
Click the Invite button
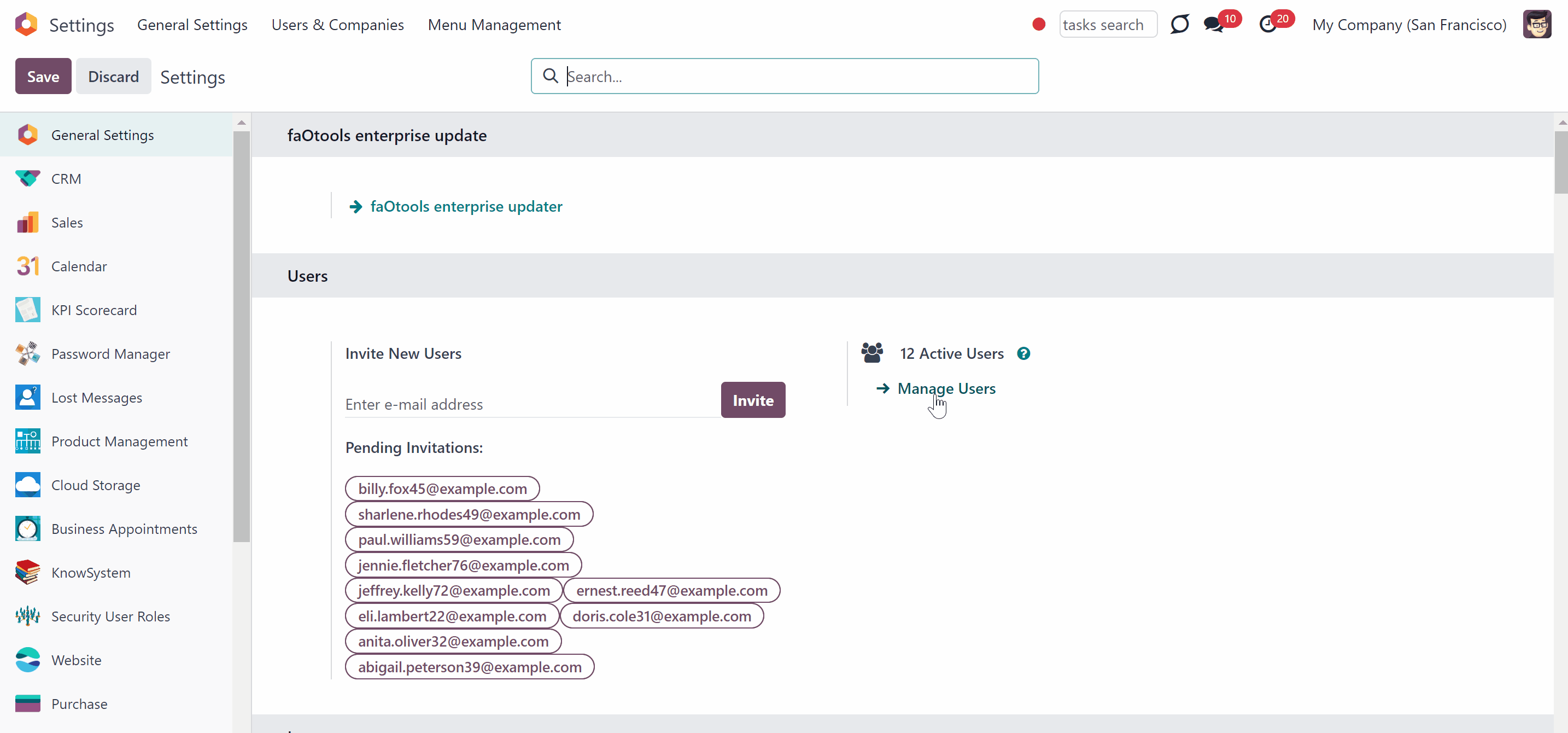[x=753, y=400]
